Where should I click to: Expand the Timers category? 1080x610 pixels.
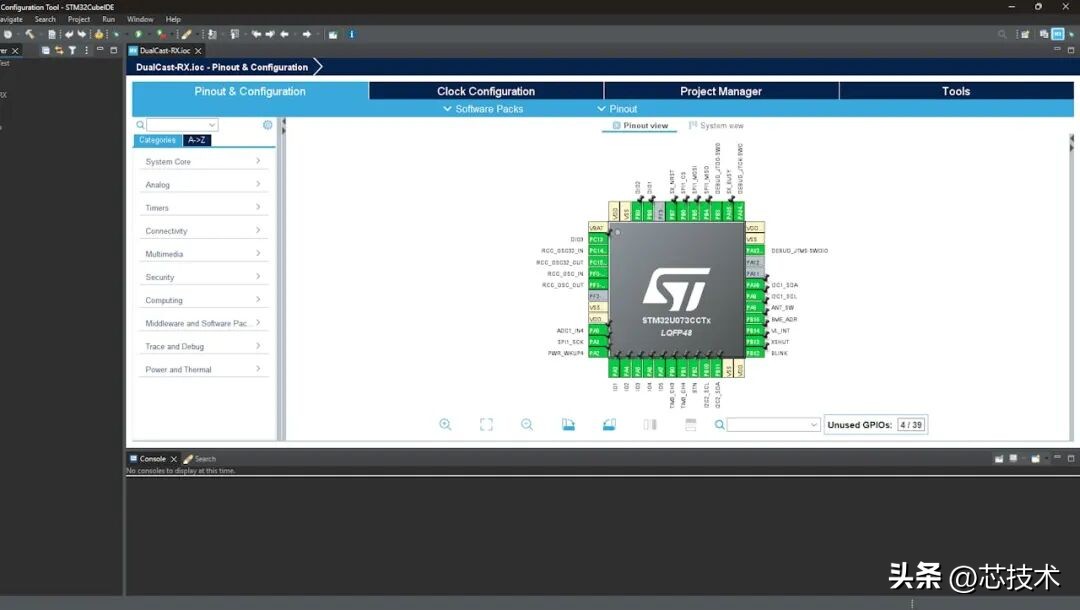[x=202, y=207]
